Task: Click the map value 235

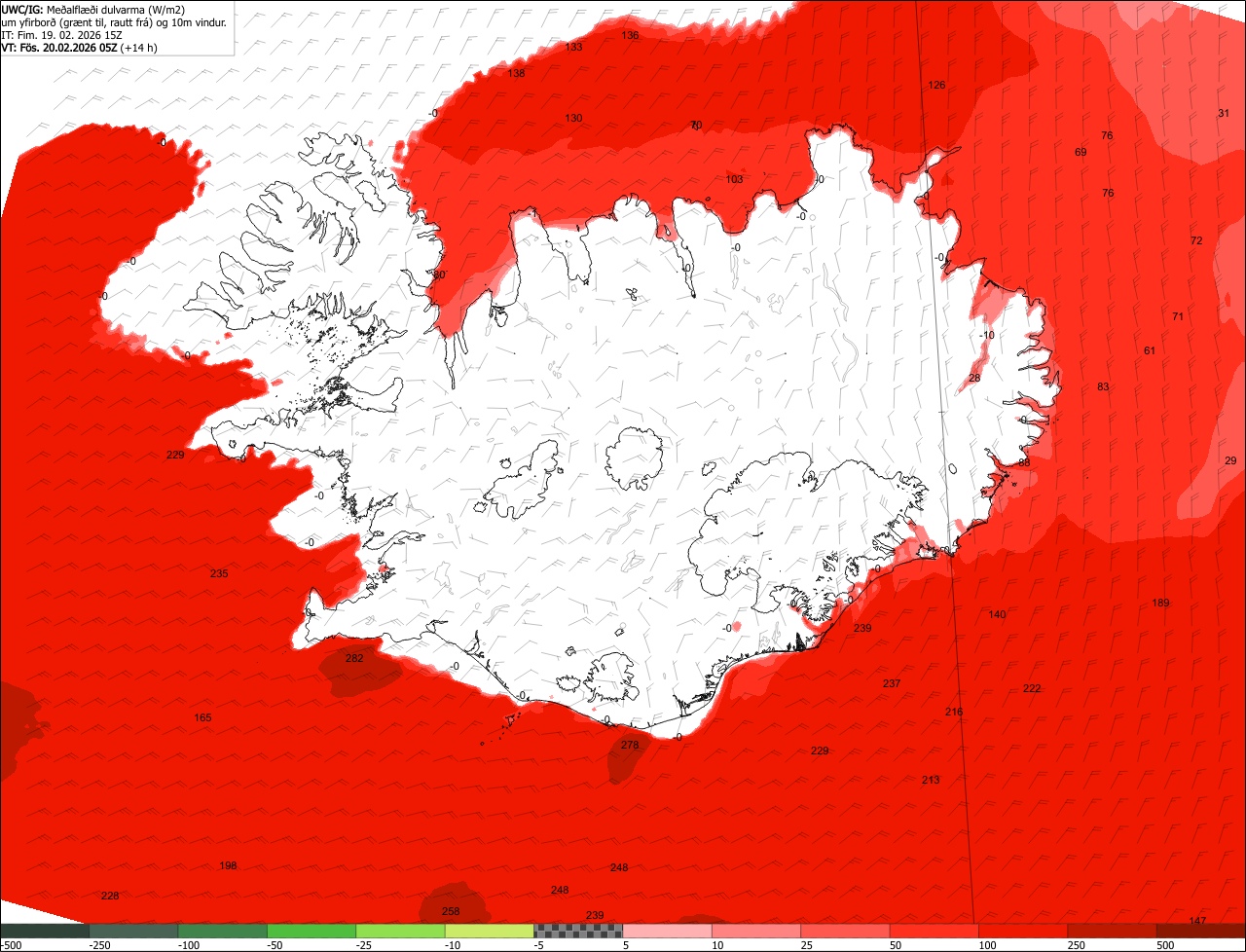Action: [219, 574]
